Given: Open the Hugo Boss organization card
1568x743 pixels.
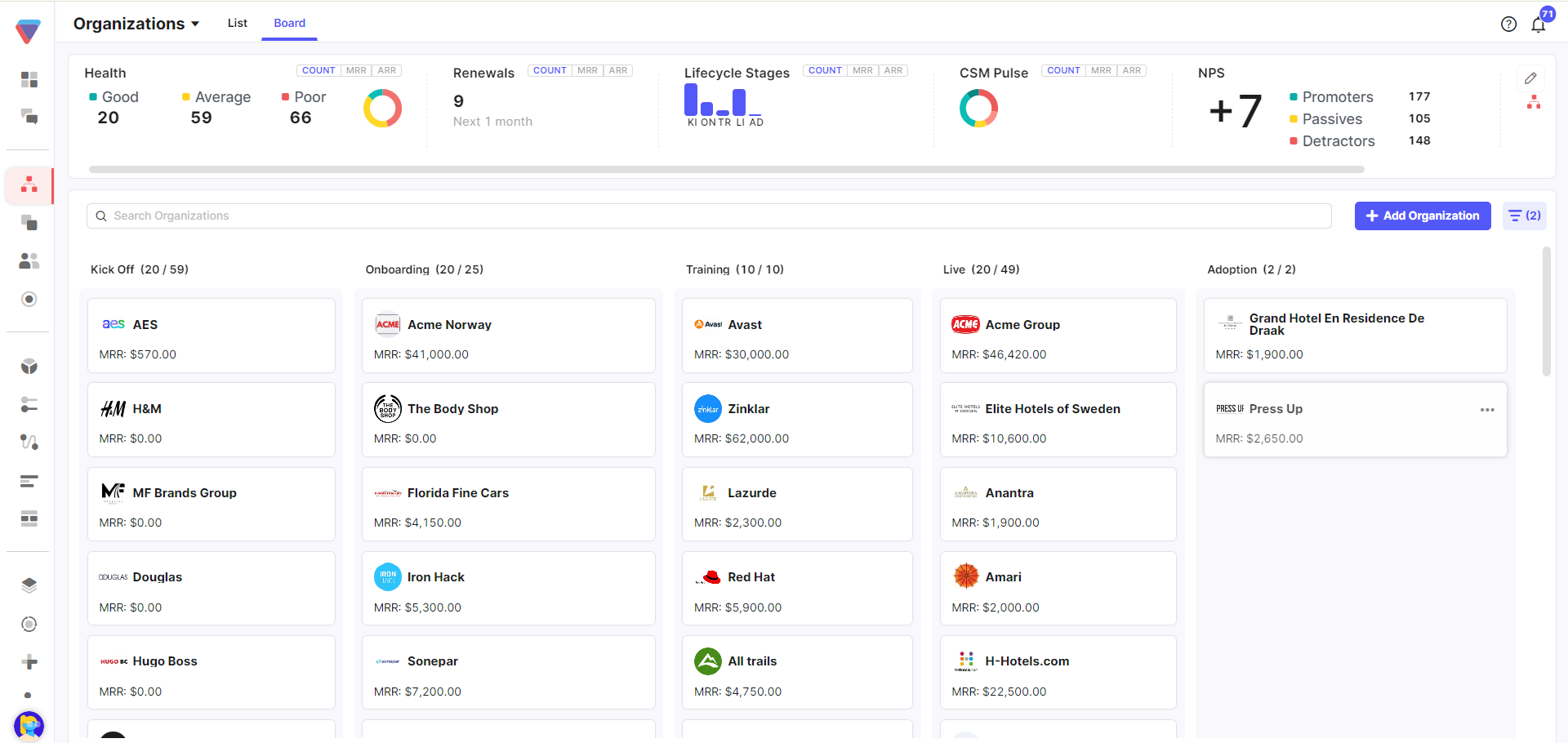Looking at the screenshot, I should tap(212, 672).
